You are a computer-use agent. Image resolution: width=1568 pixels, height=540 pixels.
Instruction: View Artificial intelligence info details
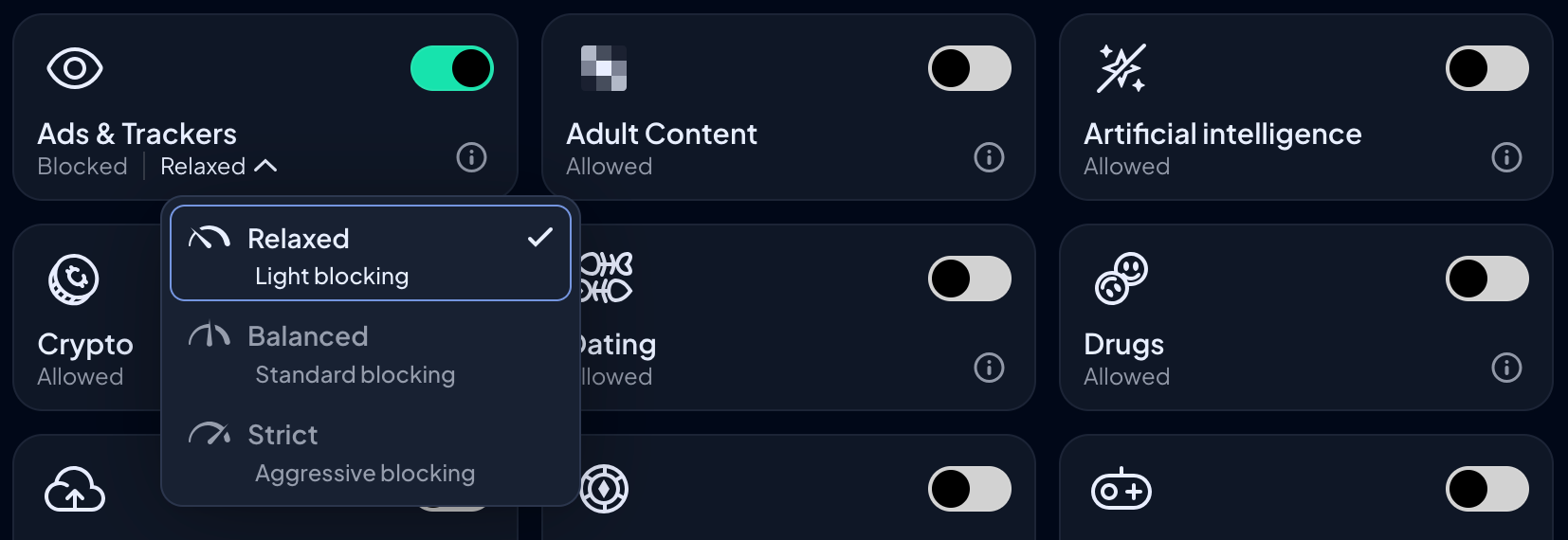(x=1506, y=157)
